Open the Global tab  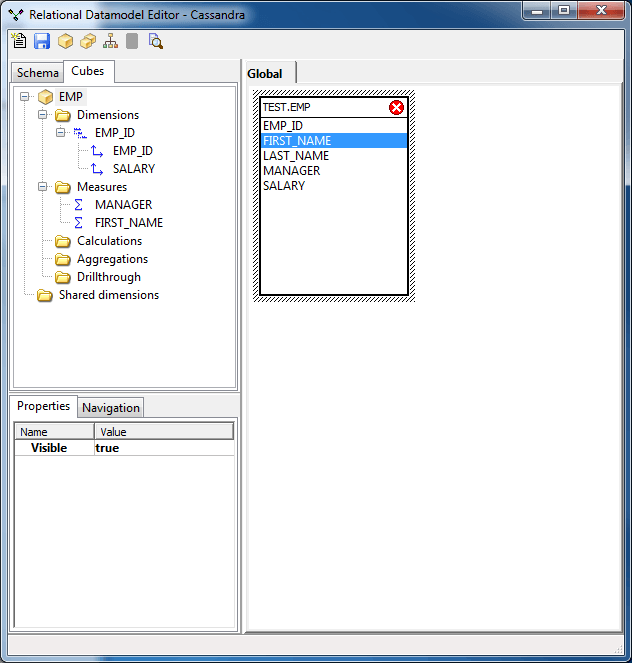point(270,74)
